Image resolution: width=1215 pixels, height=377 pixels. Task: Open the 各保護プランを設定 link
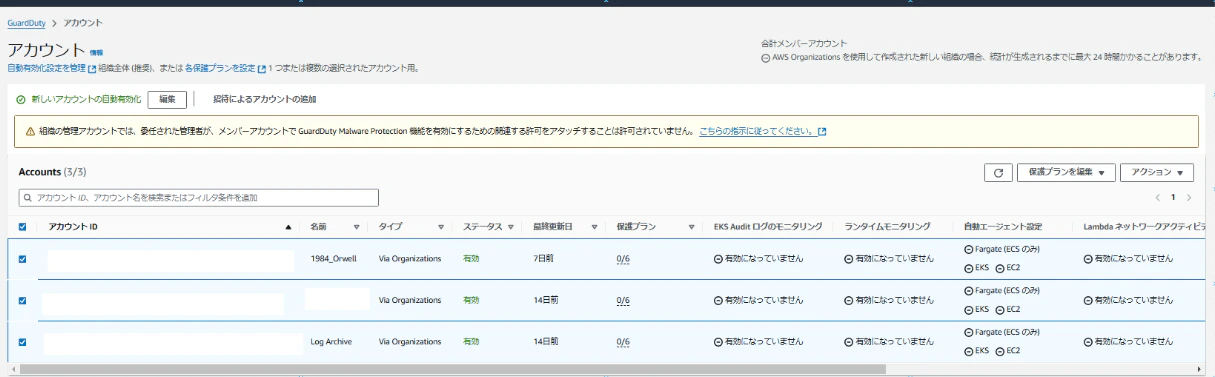(x=220, y=69)
